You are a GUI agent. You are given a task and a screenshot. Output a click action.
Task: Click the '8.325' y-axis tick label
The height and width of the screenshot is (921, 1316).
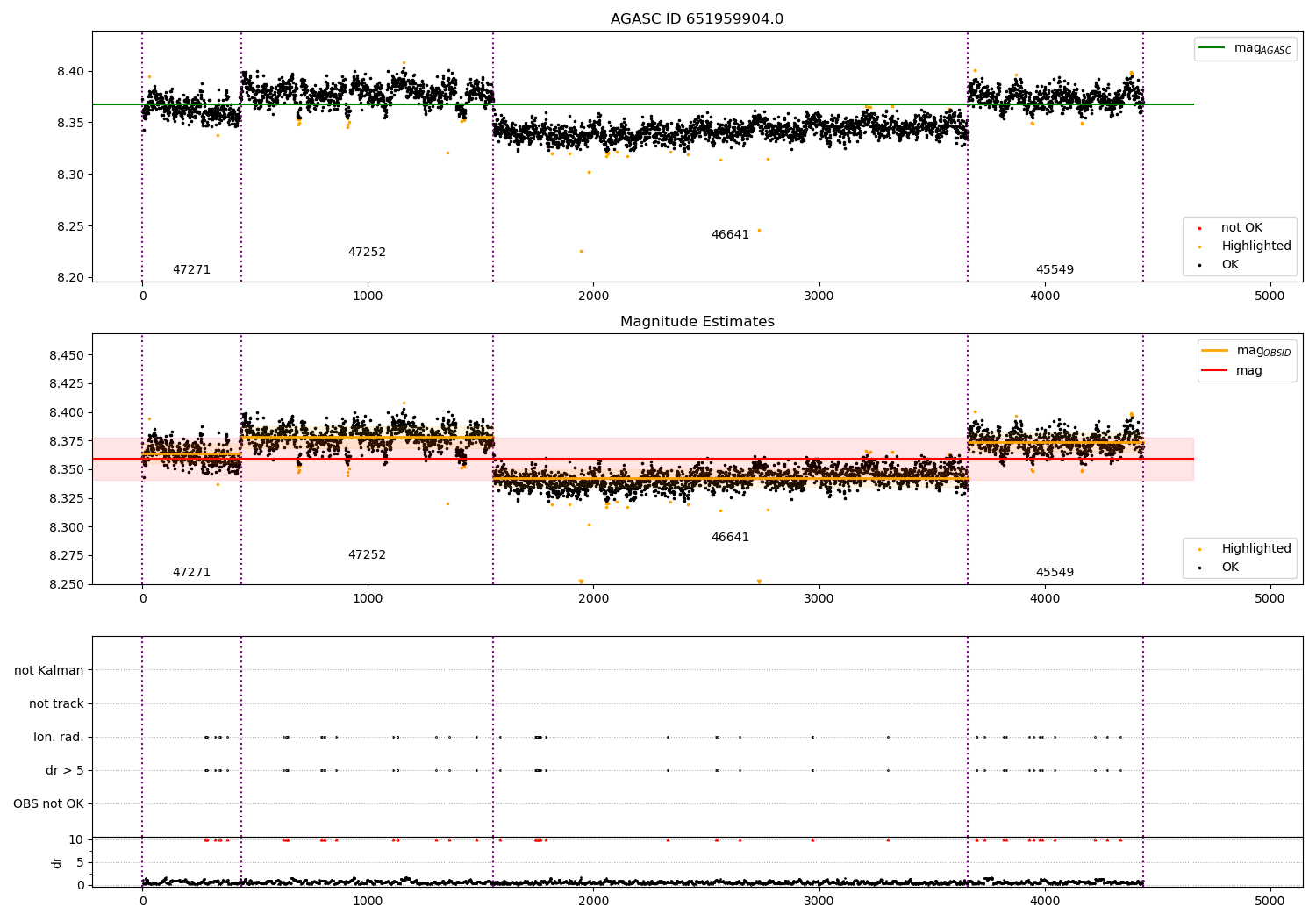click(67, 499)
